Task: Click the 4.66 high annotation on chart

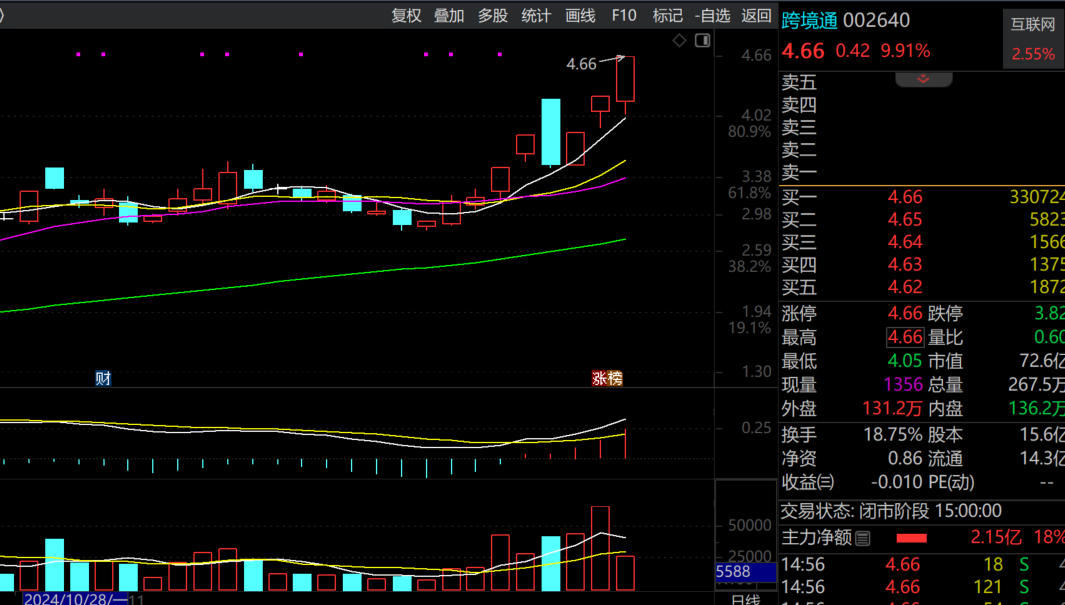Action: (x=581, y=64)
